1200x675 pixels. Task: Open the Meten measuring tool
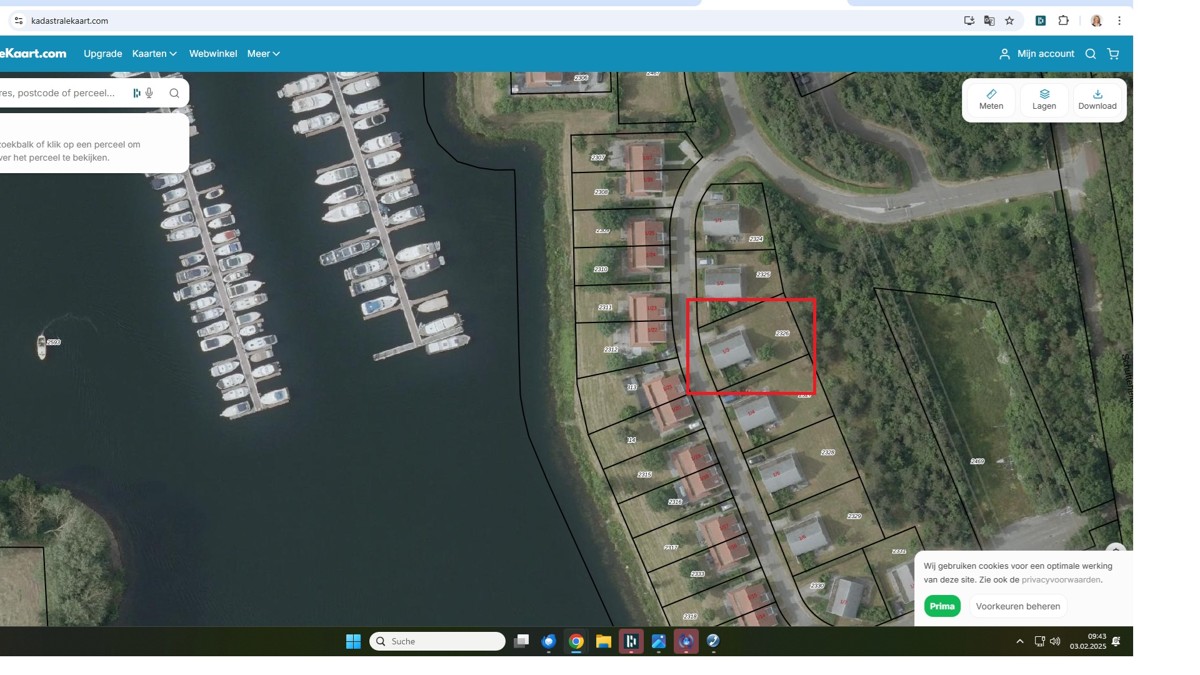pos(991,100)
